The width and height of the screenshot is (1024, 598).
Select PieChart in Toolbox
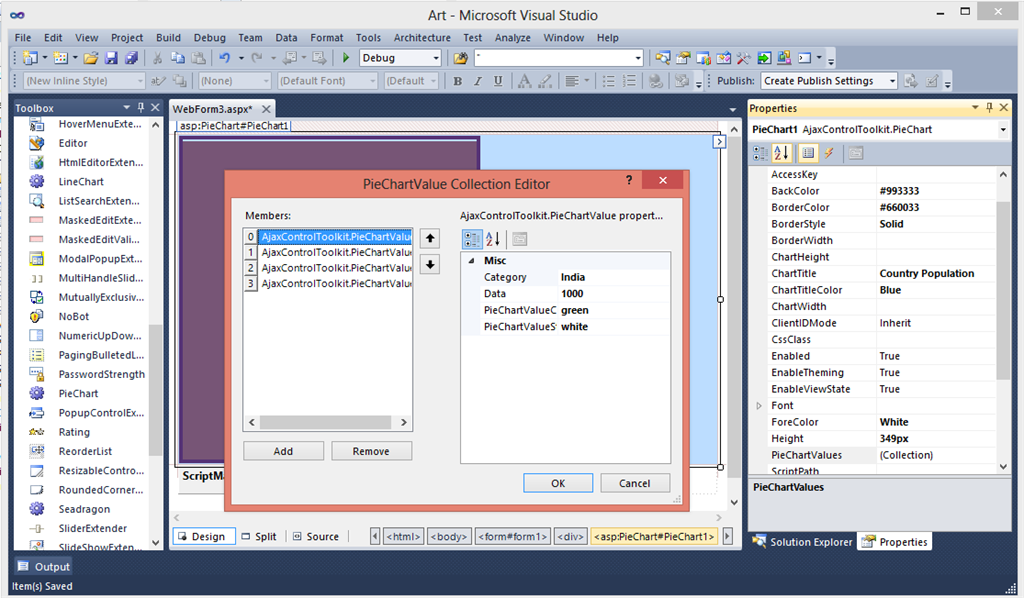(78, 394)
